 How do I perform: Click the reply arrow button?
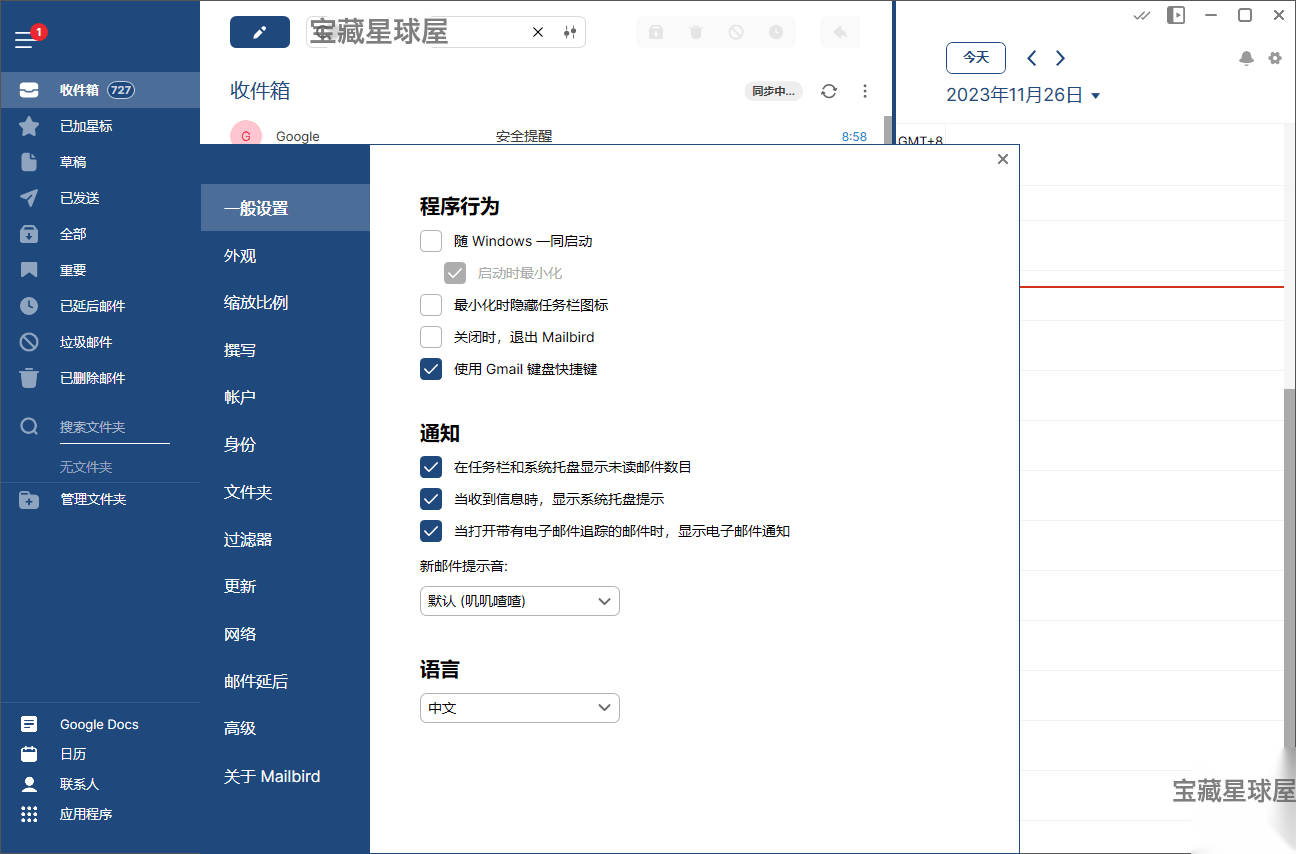(840, 32)
